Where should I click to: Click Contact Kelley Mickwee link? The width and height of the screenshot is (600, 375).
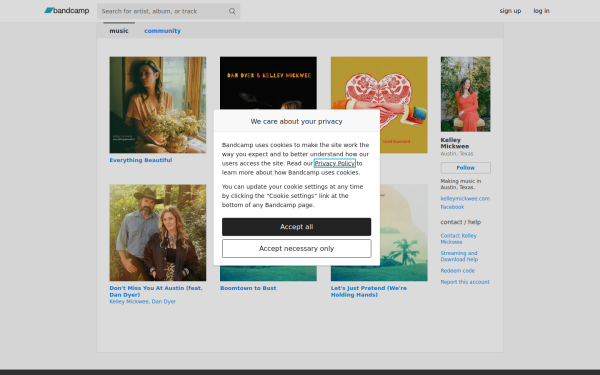pyautogui.click(x=458, y=239)
